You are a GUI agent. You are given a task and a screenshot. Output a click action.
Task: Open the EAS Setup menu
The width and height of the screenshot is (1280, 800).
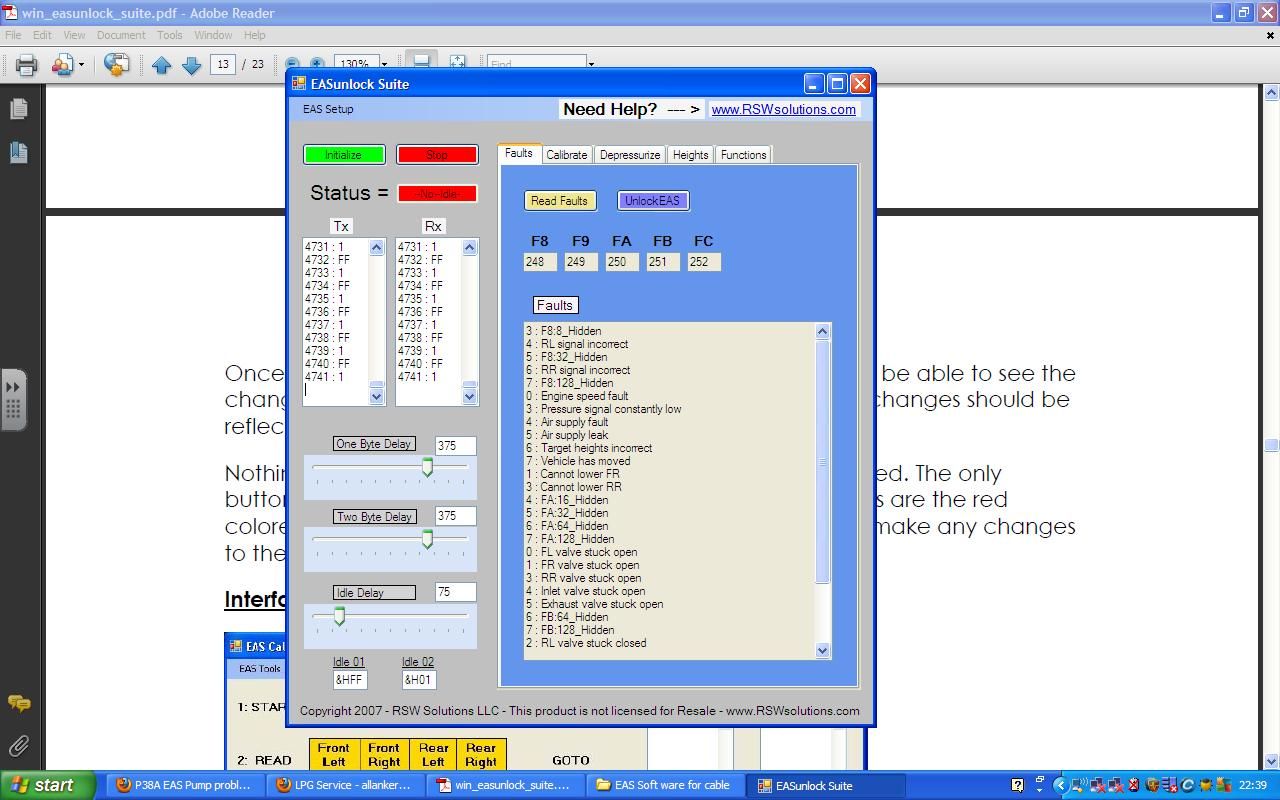click(x=328, y=109)
